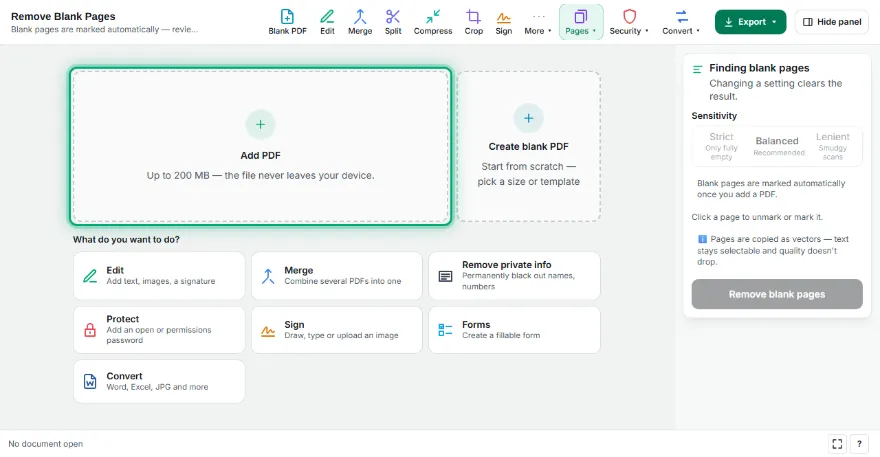Open the Merge tool in toolbar
880x457 pixels.
coord(360,22)
